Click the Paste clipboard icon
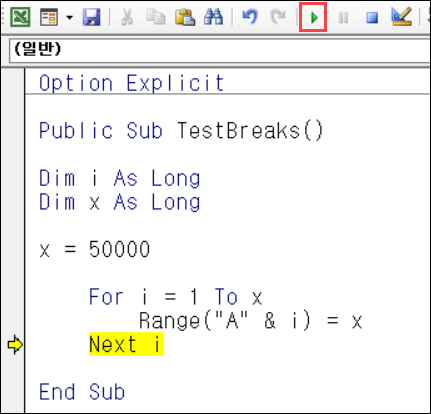This screenshot has width=431, height=414. click(x=185, y=17)
